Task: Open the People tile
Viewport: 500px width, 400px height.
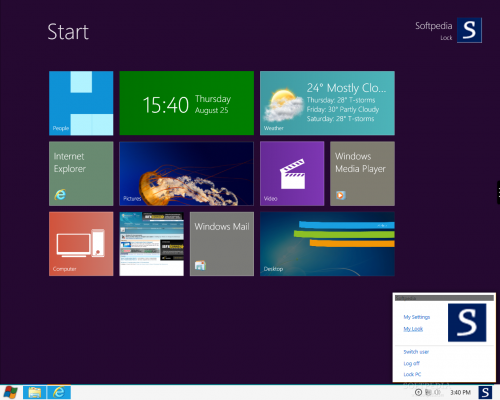Action: coord(81,103)
